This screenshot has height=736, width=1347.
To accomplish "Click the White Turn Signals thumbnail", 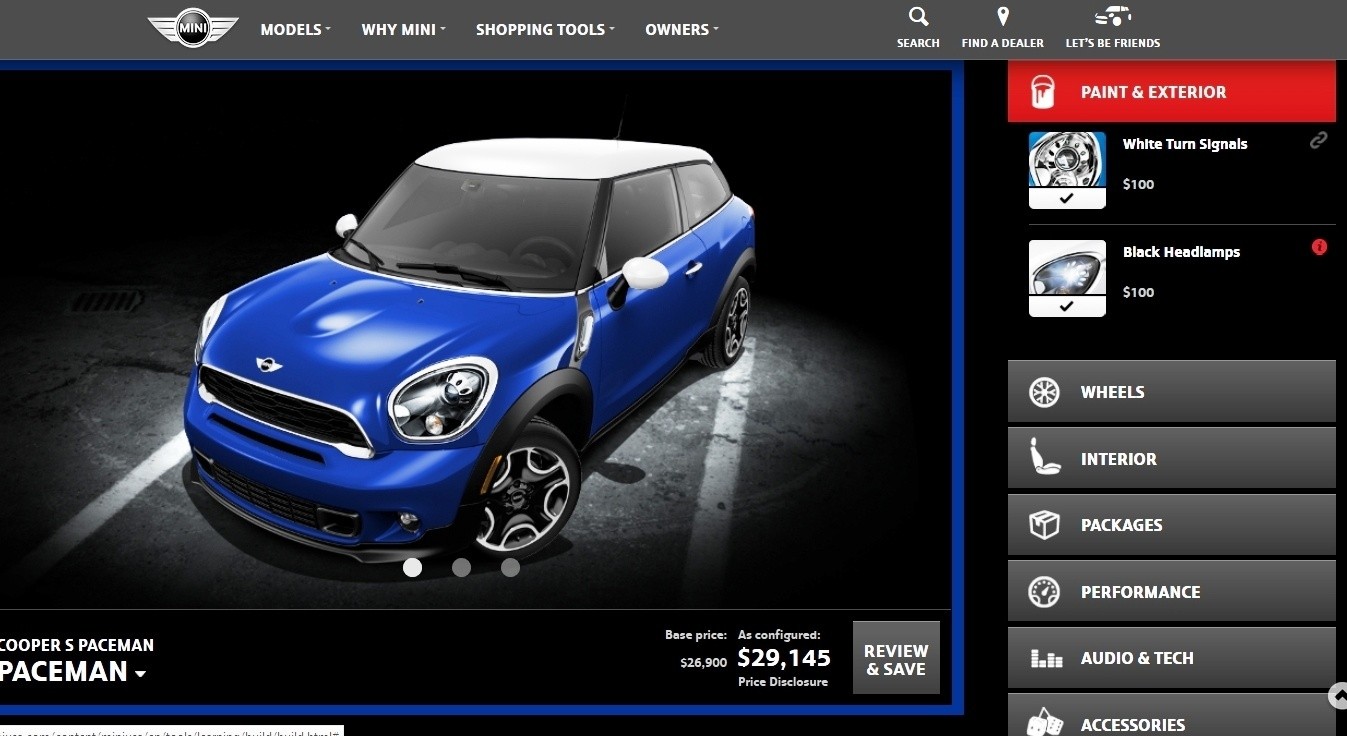I will pyautogui.click(x=1067, y=161).
